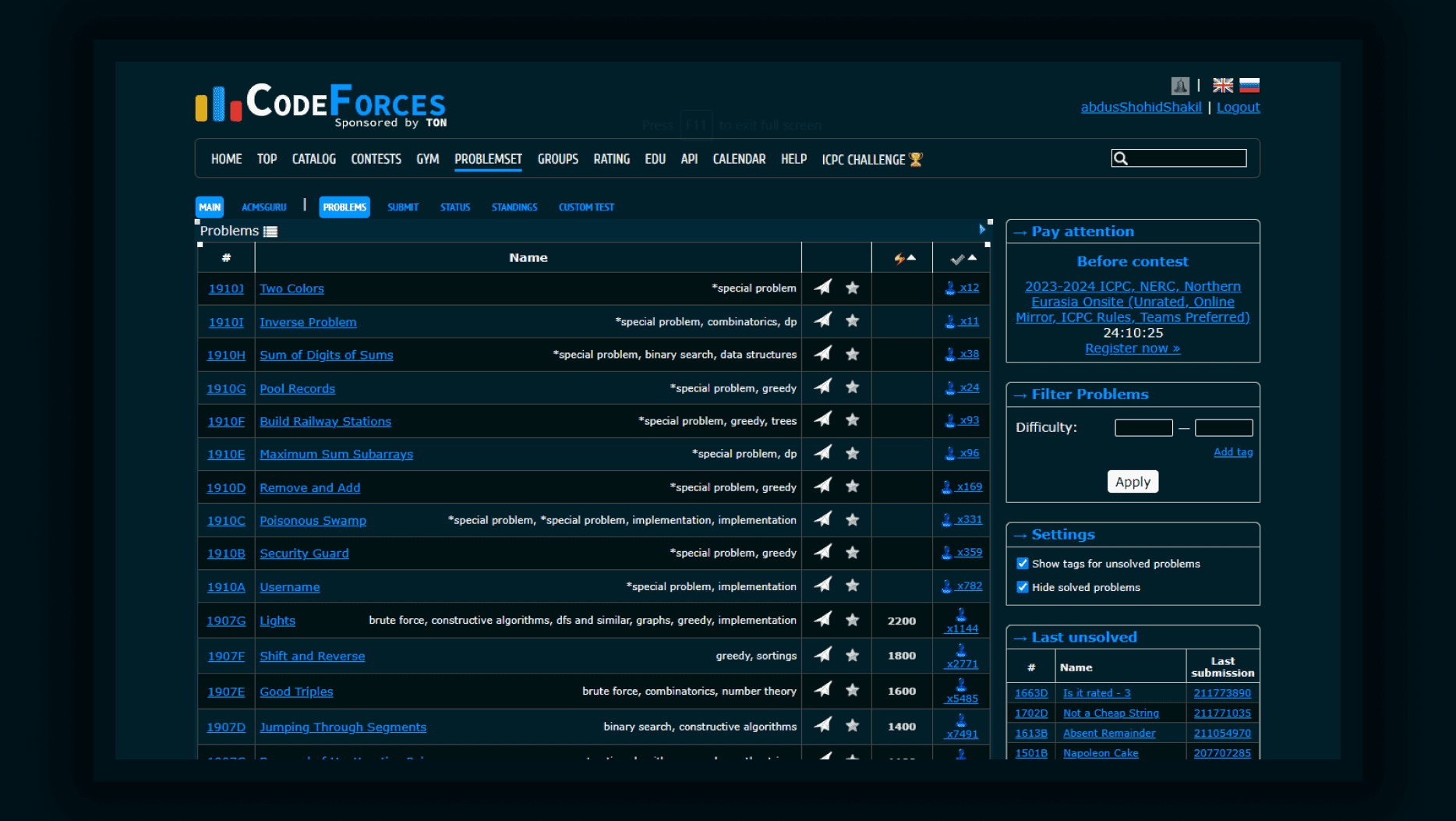This screenshot has height=821, width=1456.
Task: Click the list icon beside Problems title
Action: point(270,232)
